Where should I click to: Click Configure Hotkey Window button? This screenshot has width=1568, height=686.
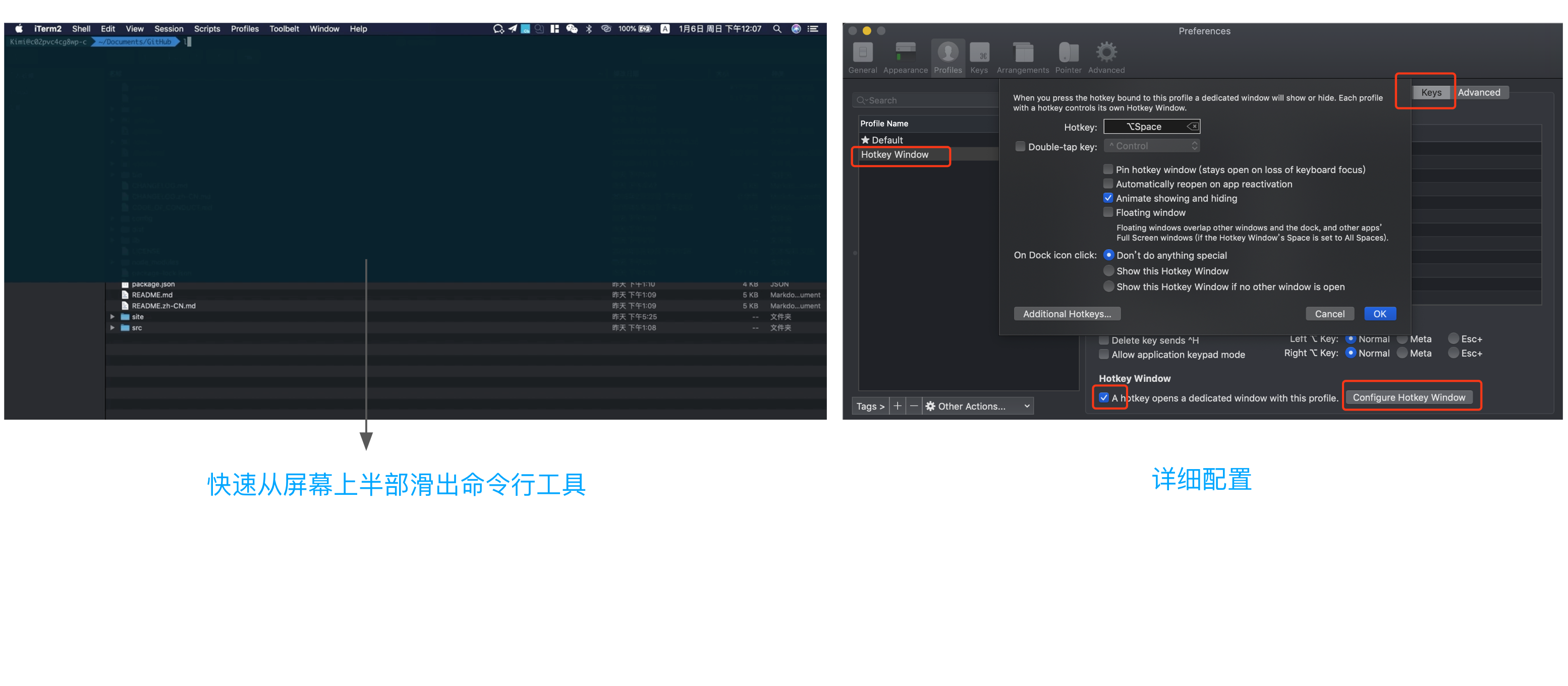1409,397
